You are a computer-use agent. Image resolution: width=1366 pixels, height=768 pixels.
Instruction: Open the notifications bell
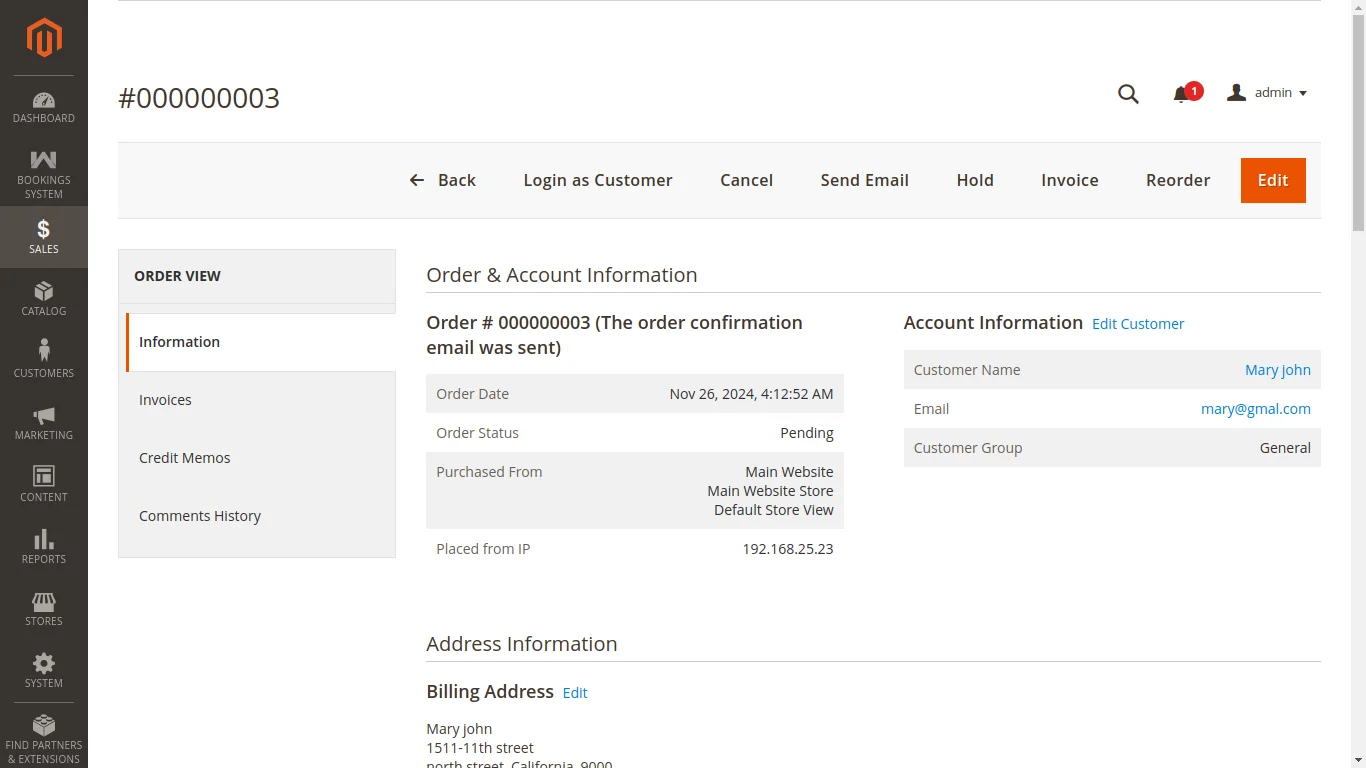click(1180, 93)
